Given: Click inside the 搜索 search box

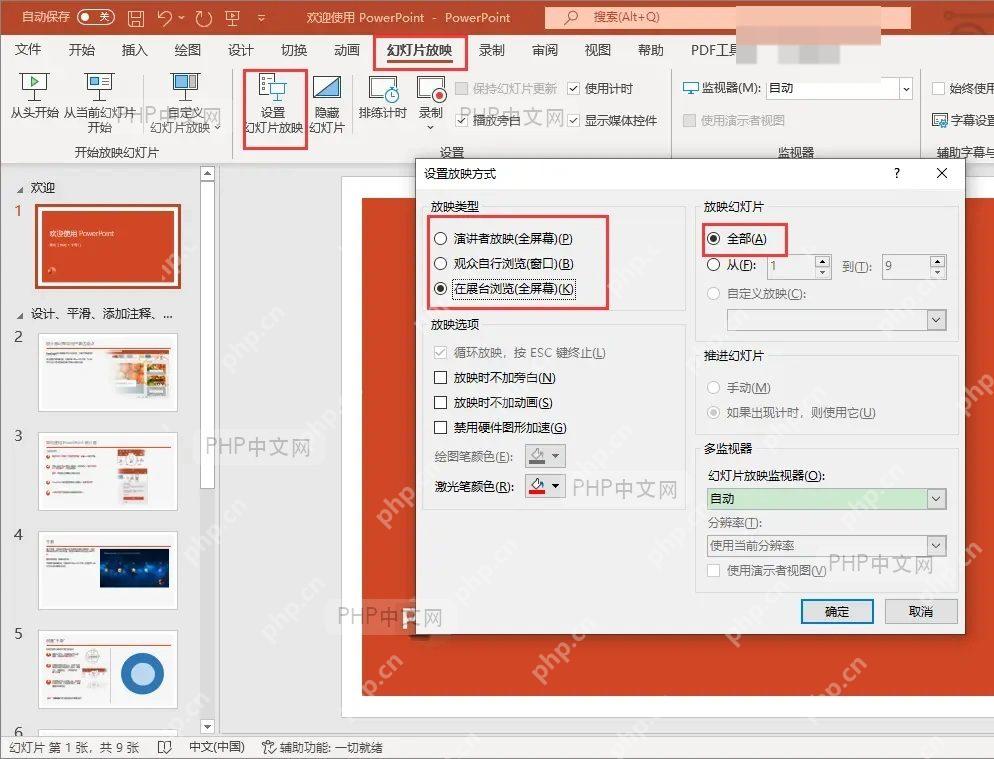Looking at the screenshot, I should click(727, 17).
